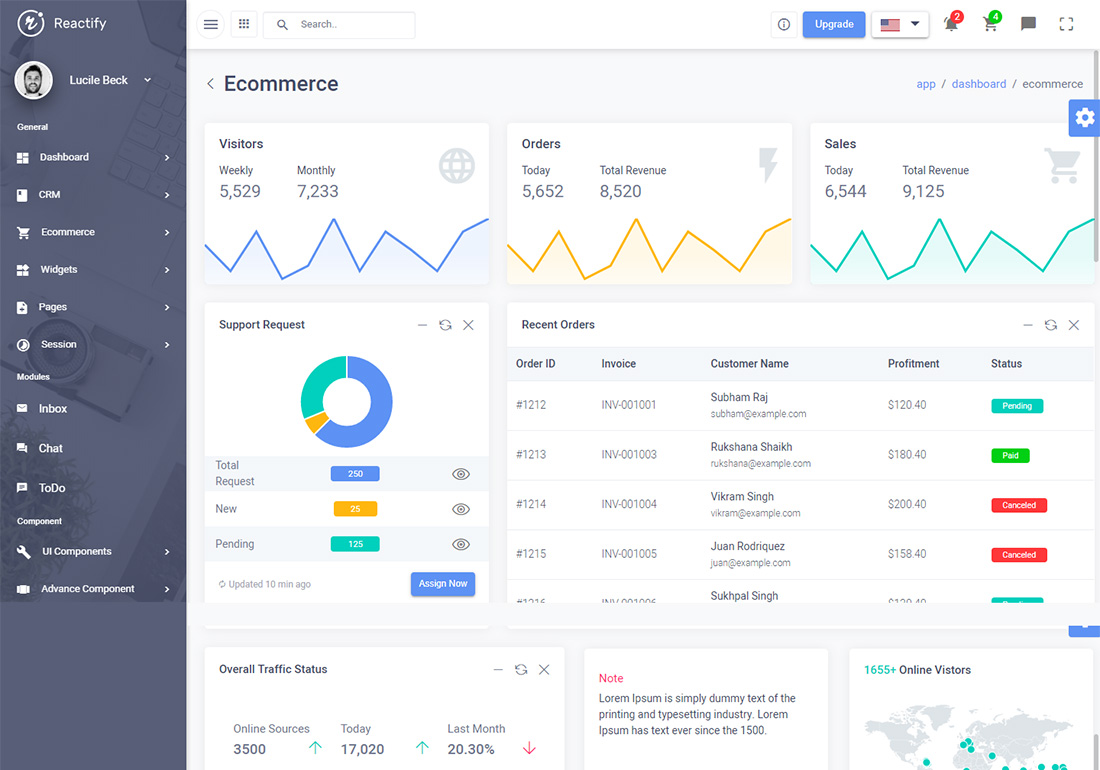Click the Reactify logo icon
Image resolution: width=1100 pixels, height=770 pixels.
(30, 23)
